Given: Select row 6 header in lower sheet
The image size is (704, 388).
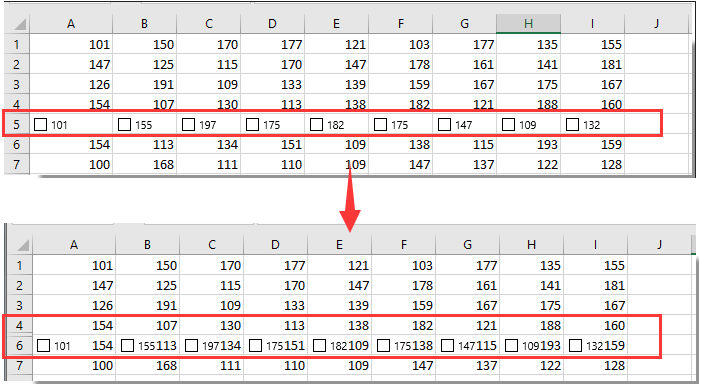Looking at the screenshot, I should [19, 345].
